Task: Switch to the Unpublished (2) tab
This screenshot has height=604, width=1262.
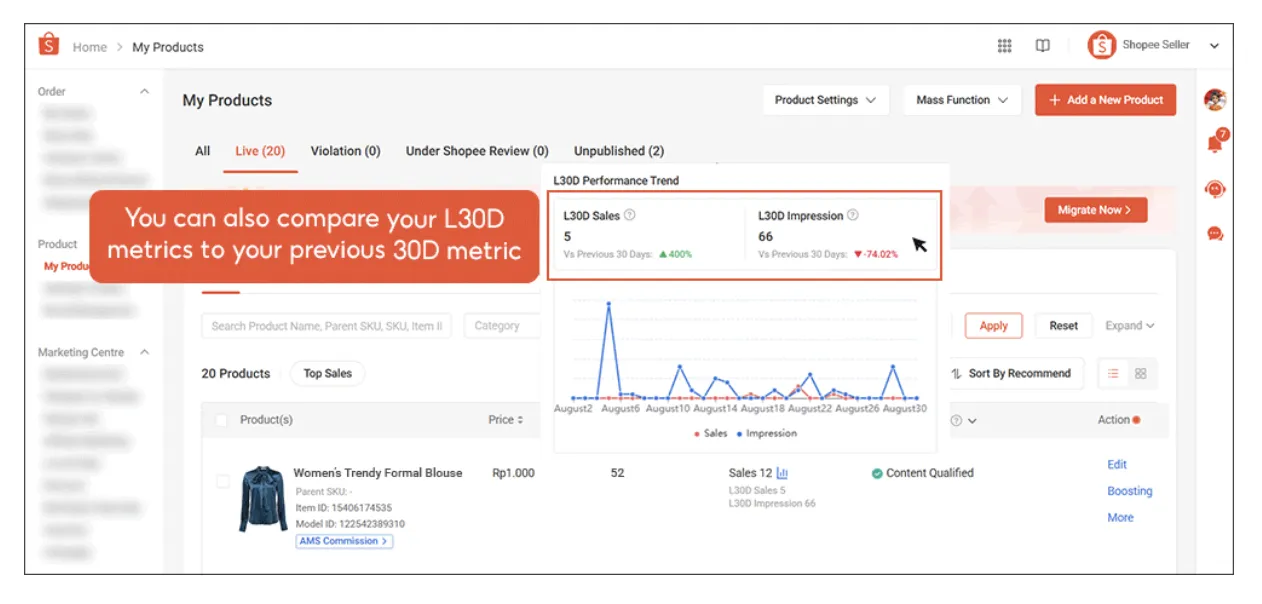Action: tap(618, 151)
